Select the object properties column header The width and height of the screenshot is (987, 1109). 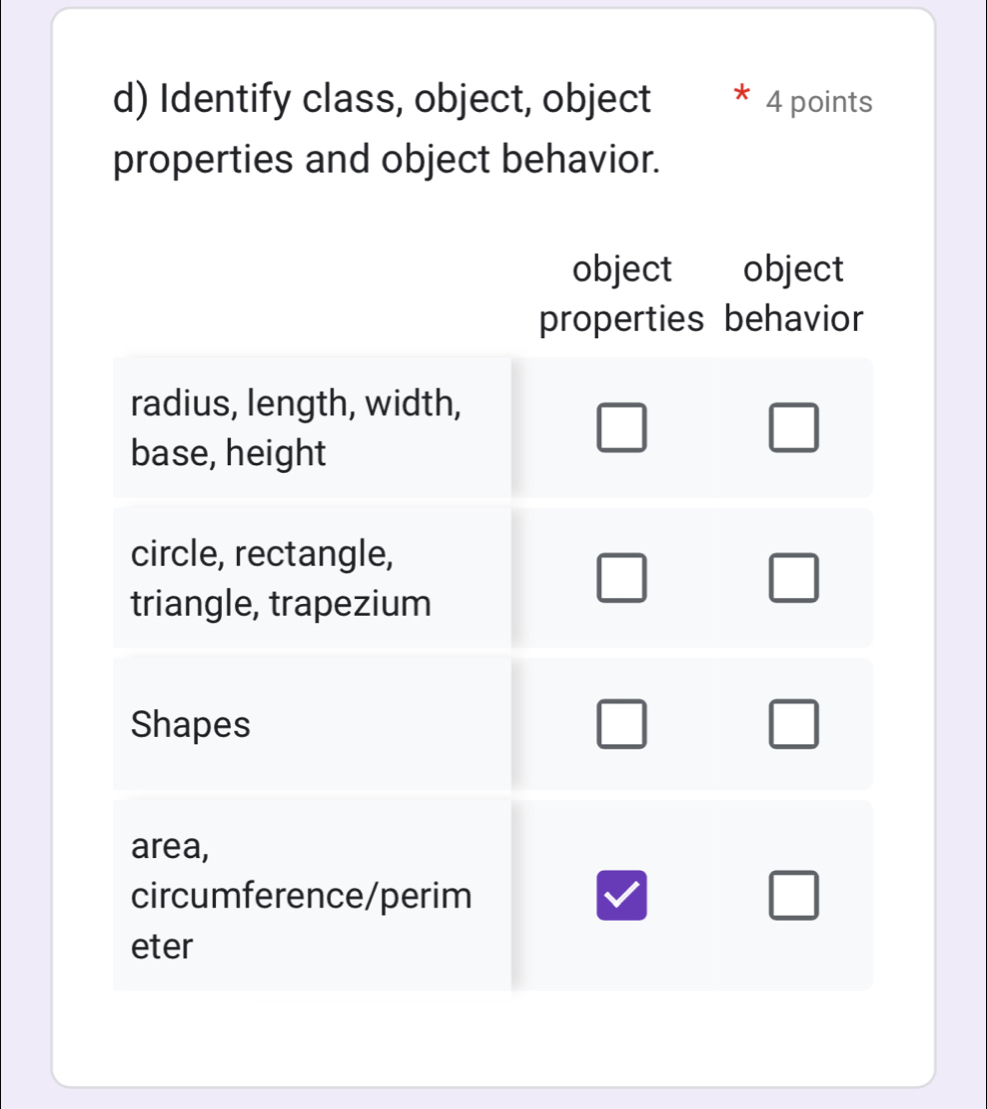click(x=621, y=293)
